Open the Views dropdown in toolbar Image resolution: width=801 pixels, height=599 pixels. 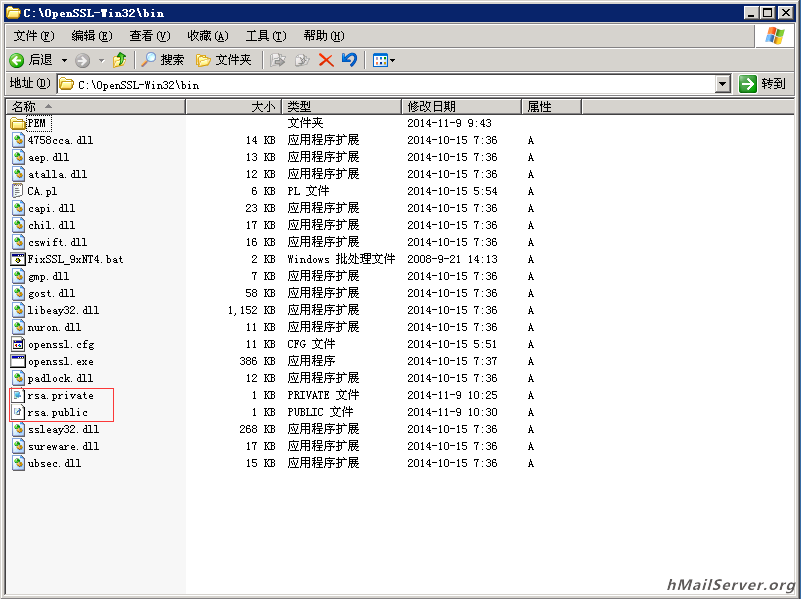[384, 60]
